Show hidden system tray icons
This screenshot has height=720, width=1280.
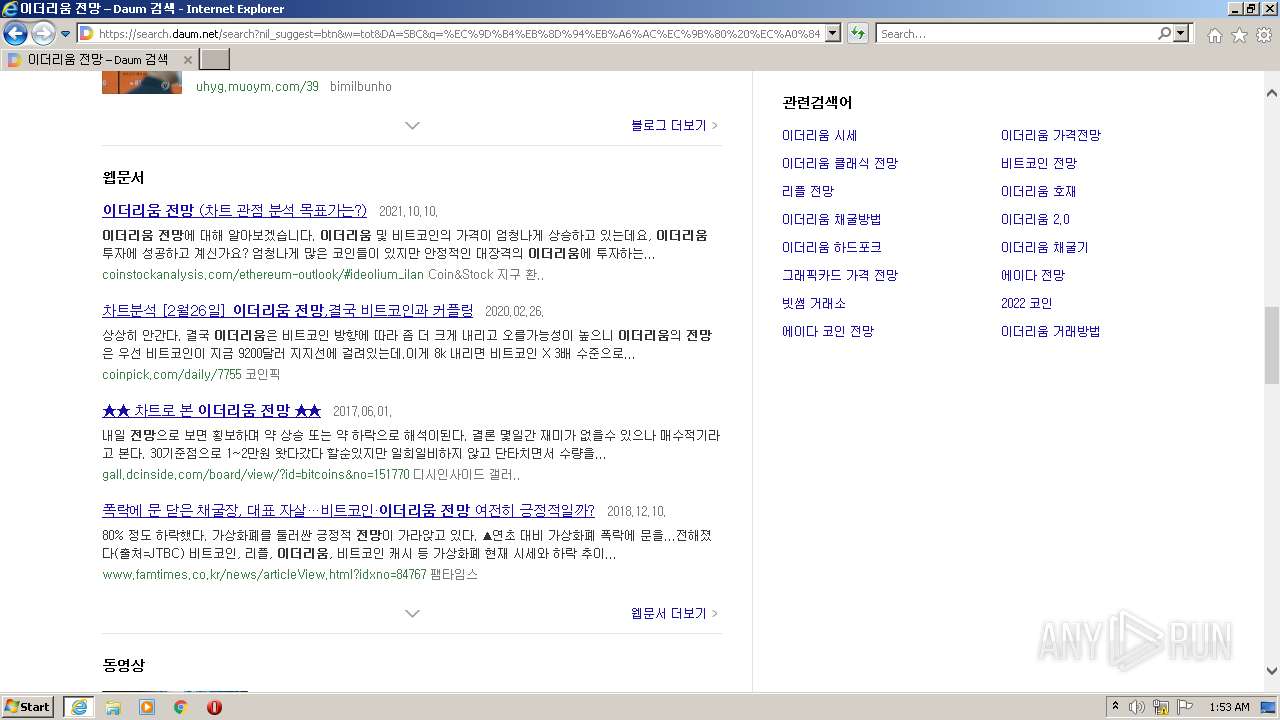[1115, 706]
